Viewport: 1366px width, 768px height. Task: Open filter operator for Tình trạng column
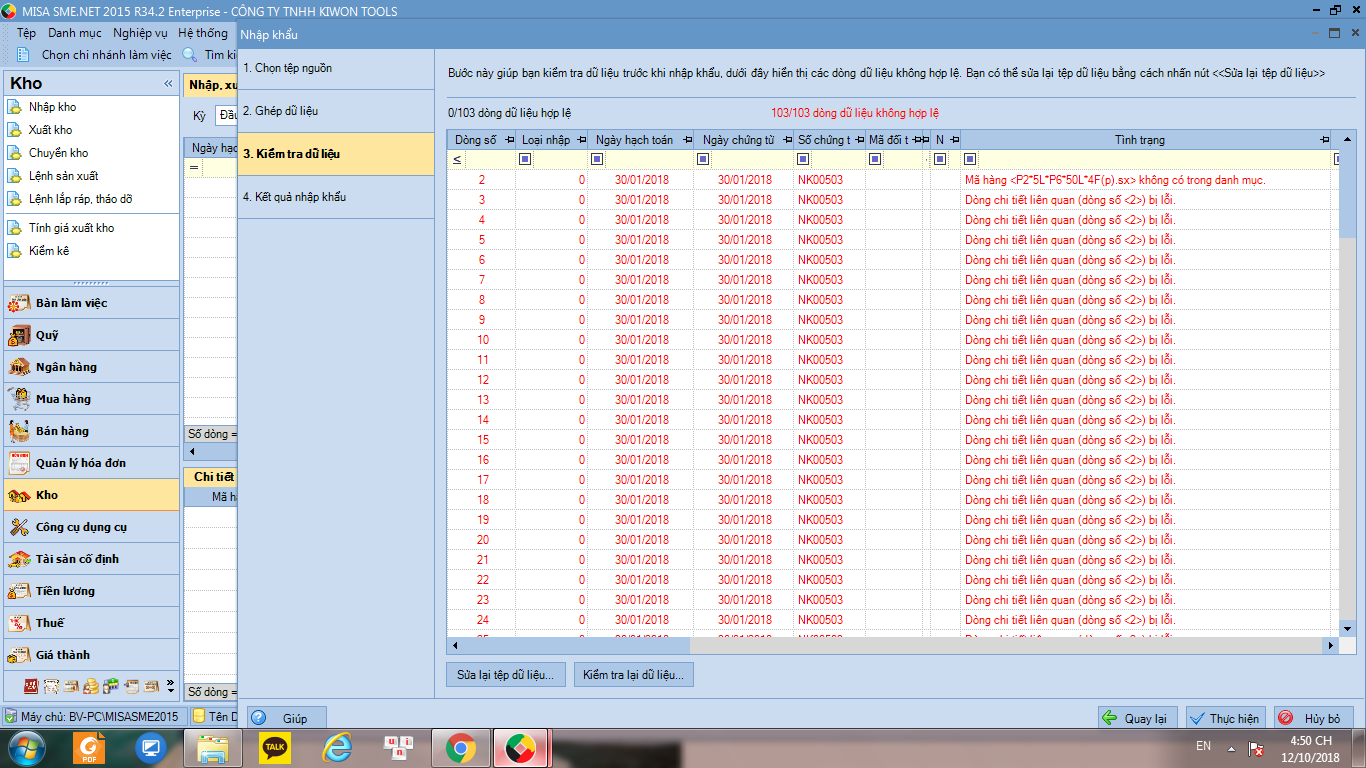pos(969,159)
